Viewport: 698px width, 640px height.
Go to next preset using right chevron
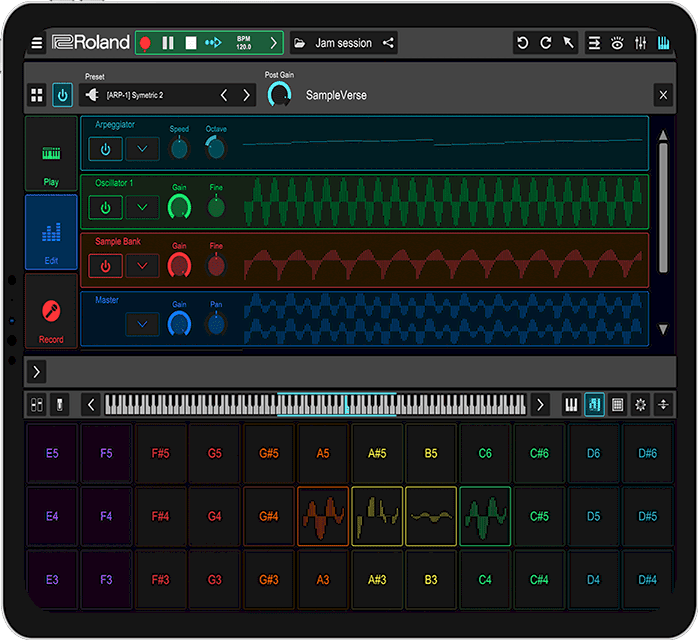pyautogui.click(x=246, y=95)
